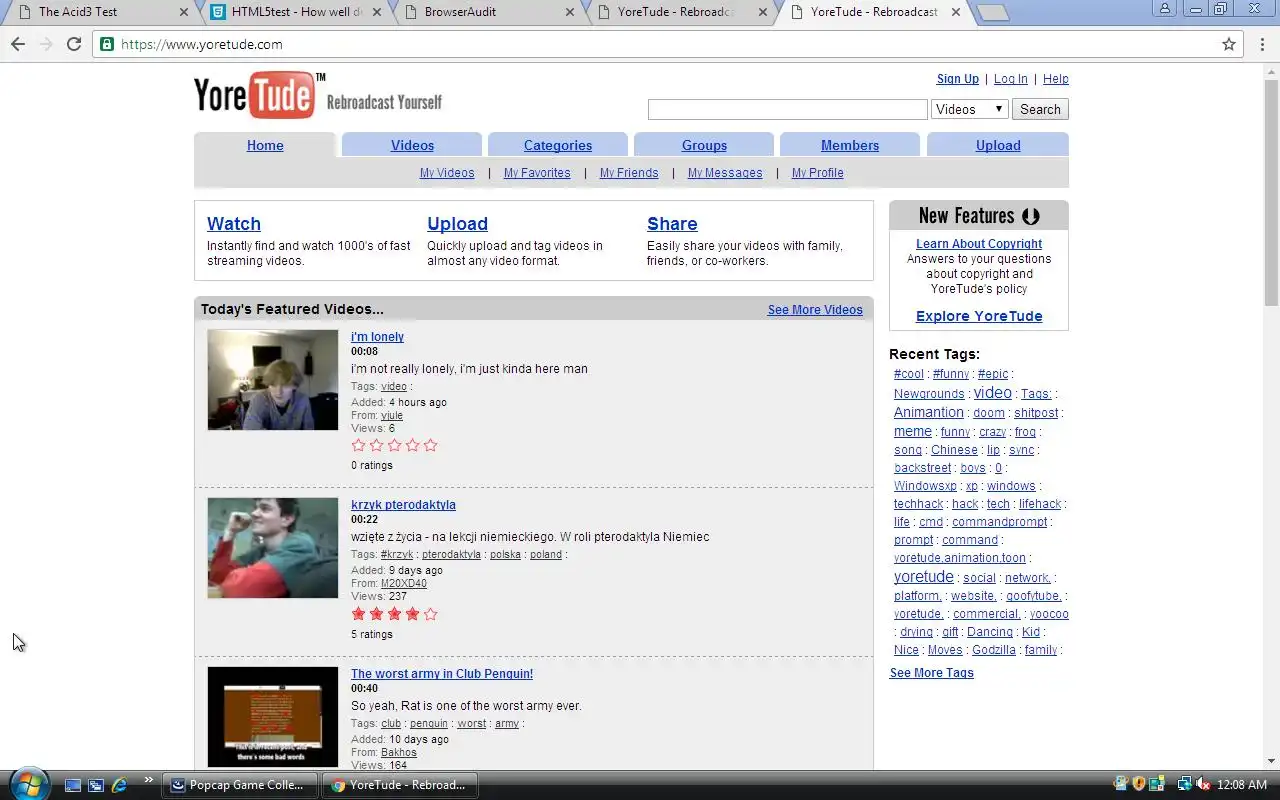Rate 'i'm lonely' one star
The height and width of the screenshot is (800, 1280).
[359, 445]
